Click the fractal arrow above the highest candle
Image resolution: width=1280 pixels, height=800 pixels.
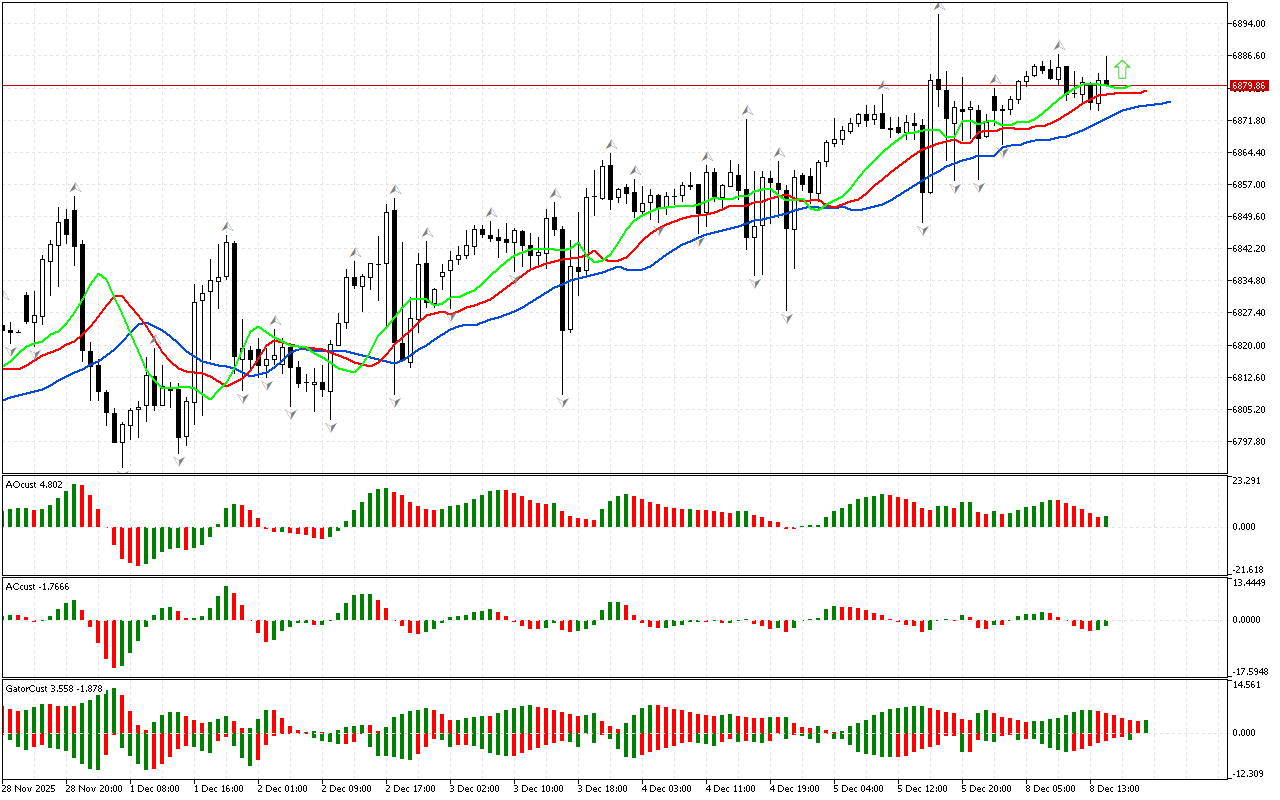[939, 8]
